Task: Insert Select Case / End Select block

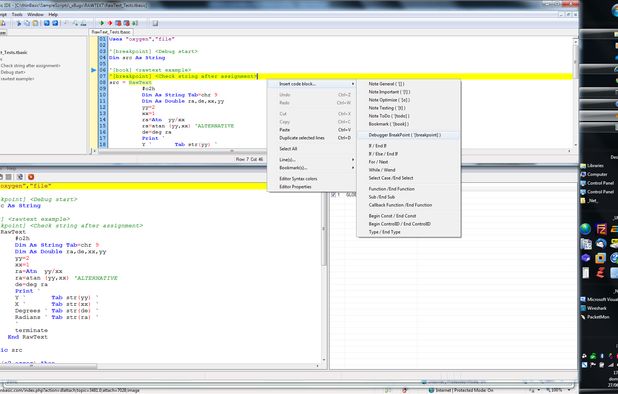Action: point(409,178)
